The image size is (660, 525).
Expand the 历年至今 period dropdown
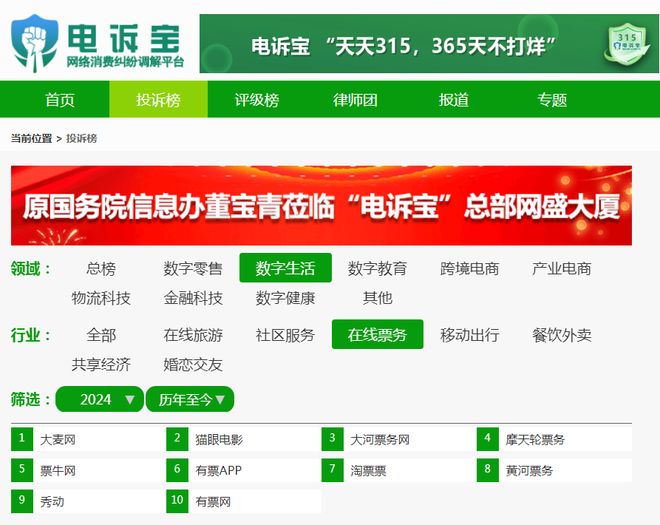click(x=190, y=399)
